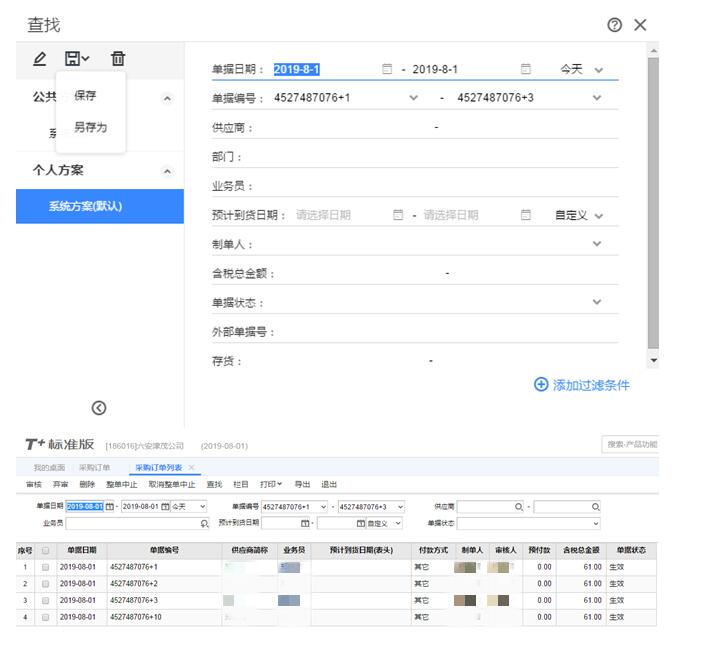This screenshot has height=651, width=704.
Task: Open calendar for 单据日期 end date in dialog
Action: pyautogui.click(x=525, y=69)
